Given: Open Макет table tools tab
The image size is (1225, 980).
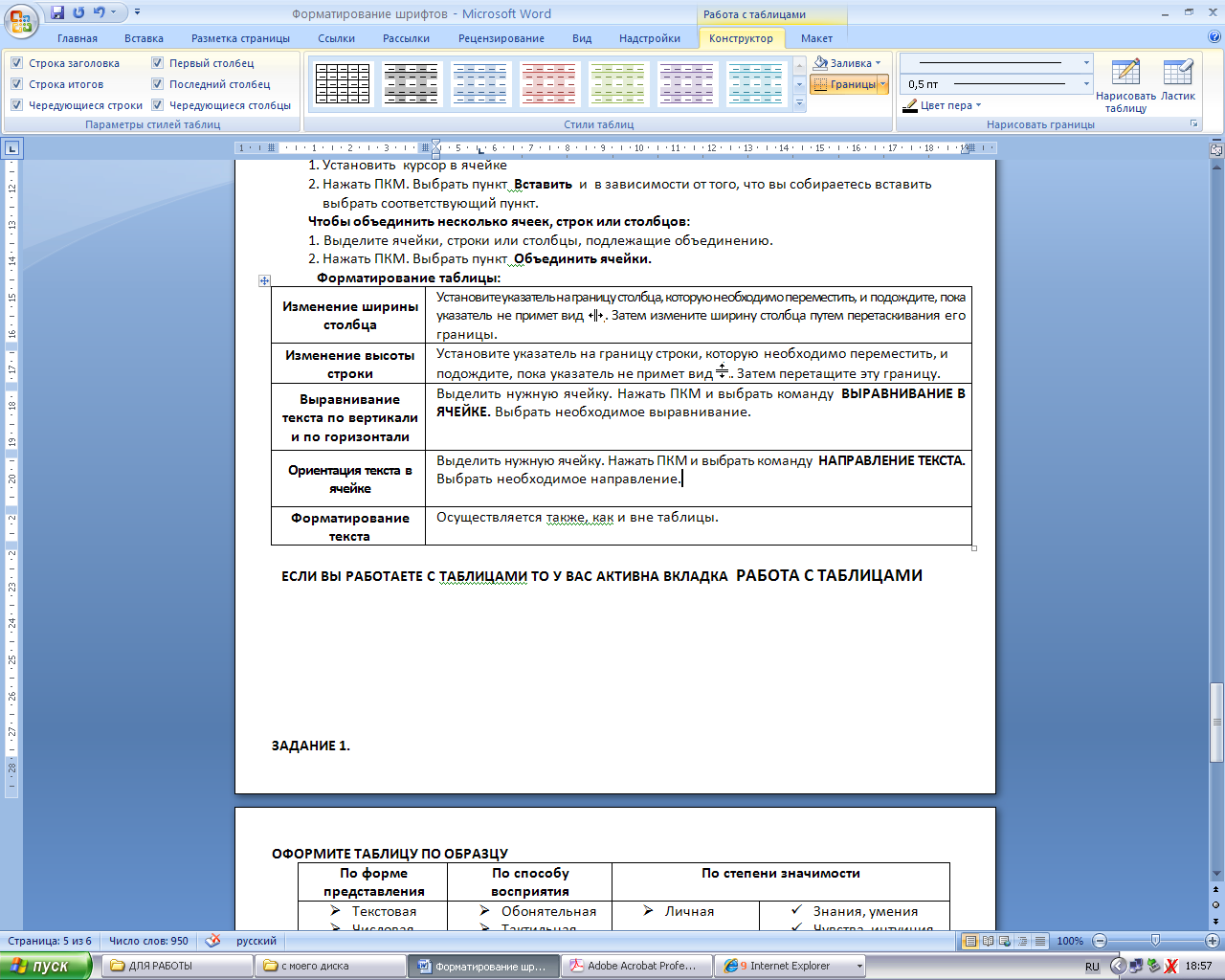Looking at the screenshot, I should [x=816, y=38].
